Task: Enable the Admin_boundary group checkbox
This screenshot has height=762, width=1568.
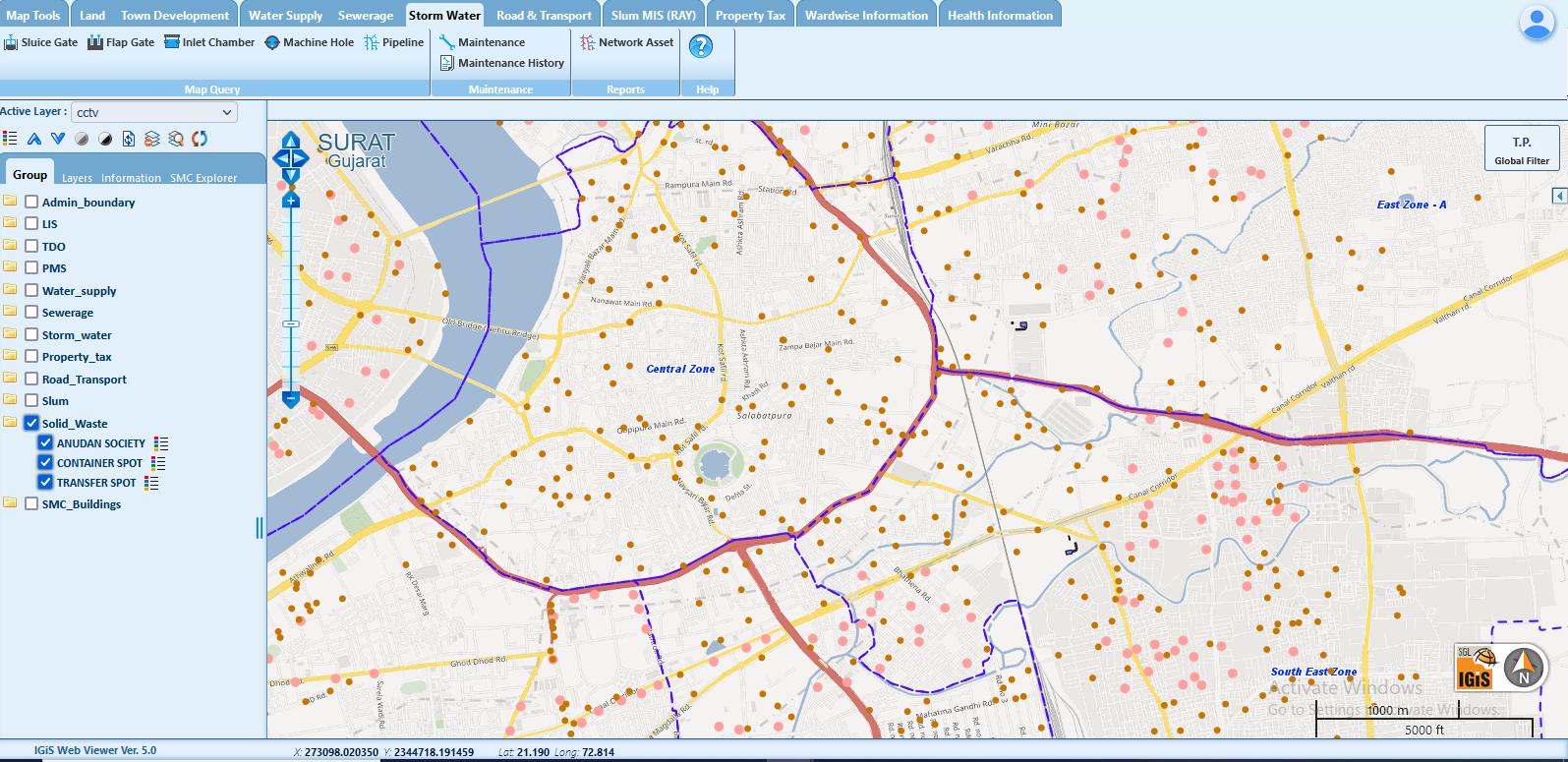Action: pyautogui.click(x=31, y=202)
